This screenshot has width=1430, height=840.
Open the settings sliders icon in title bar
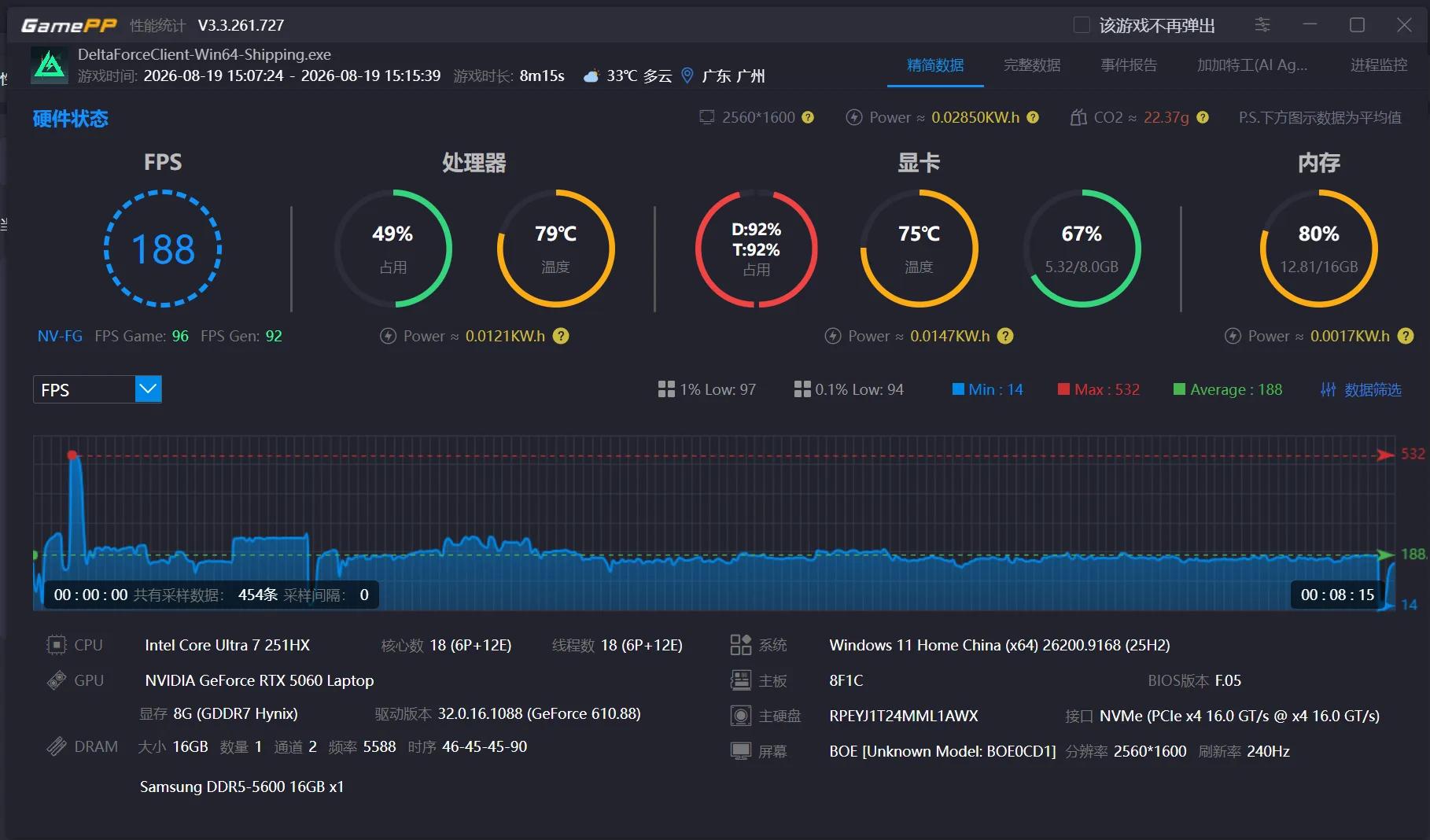pos(1262,25)
